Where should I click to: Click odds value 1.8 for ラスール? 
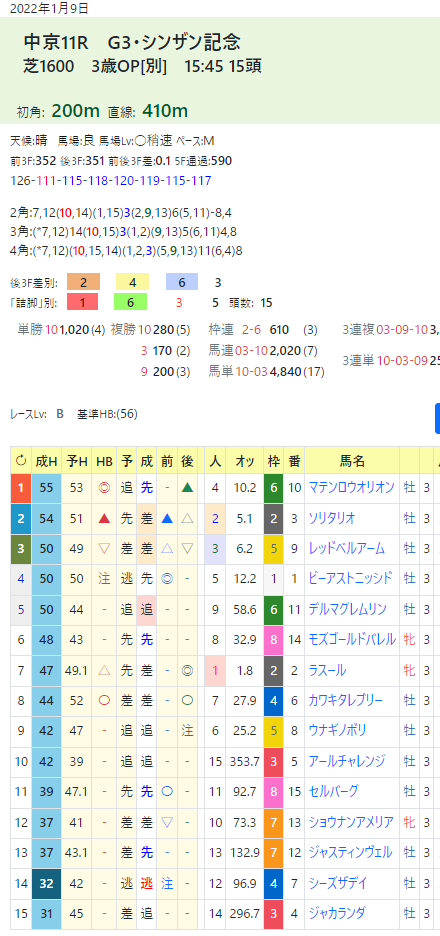point(245,670)
